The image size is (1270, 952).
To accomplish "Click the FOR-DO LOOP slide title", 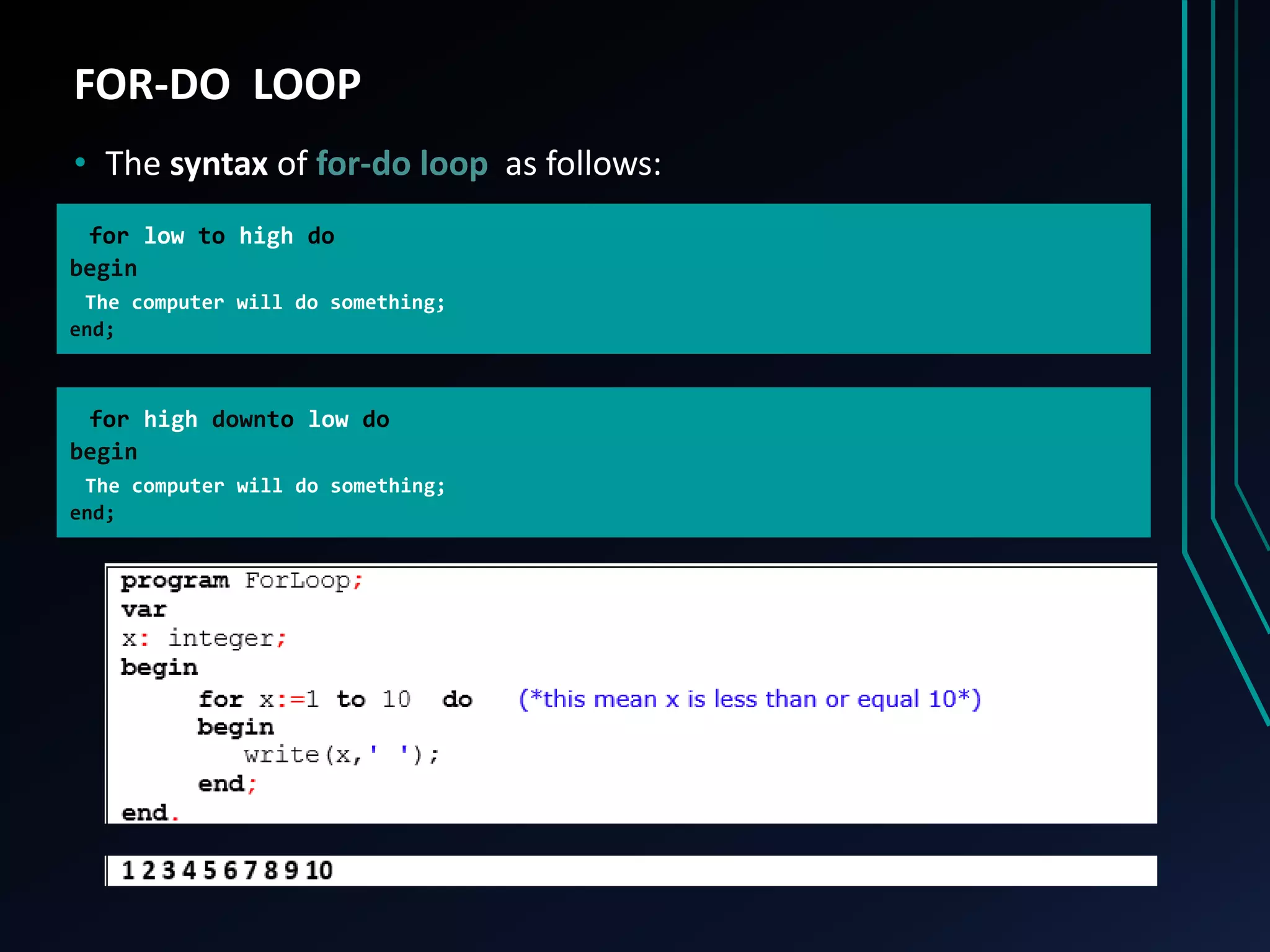I will pos(217,85).
